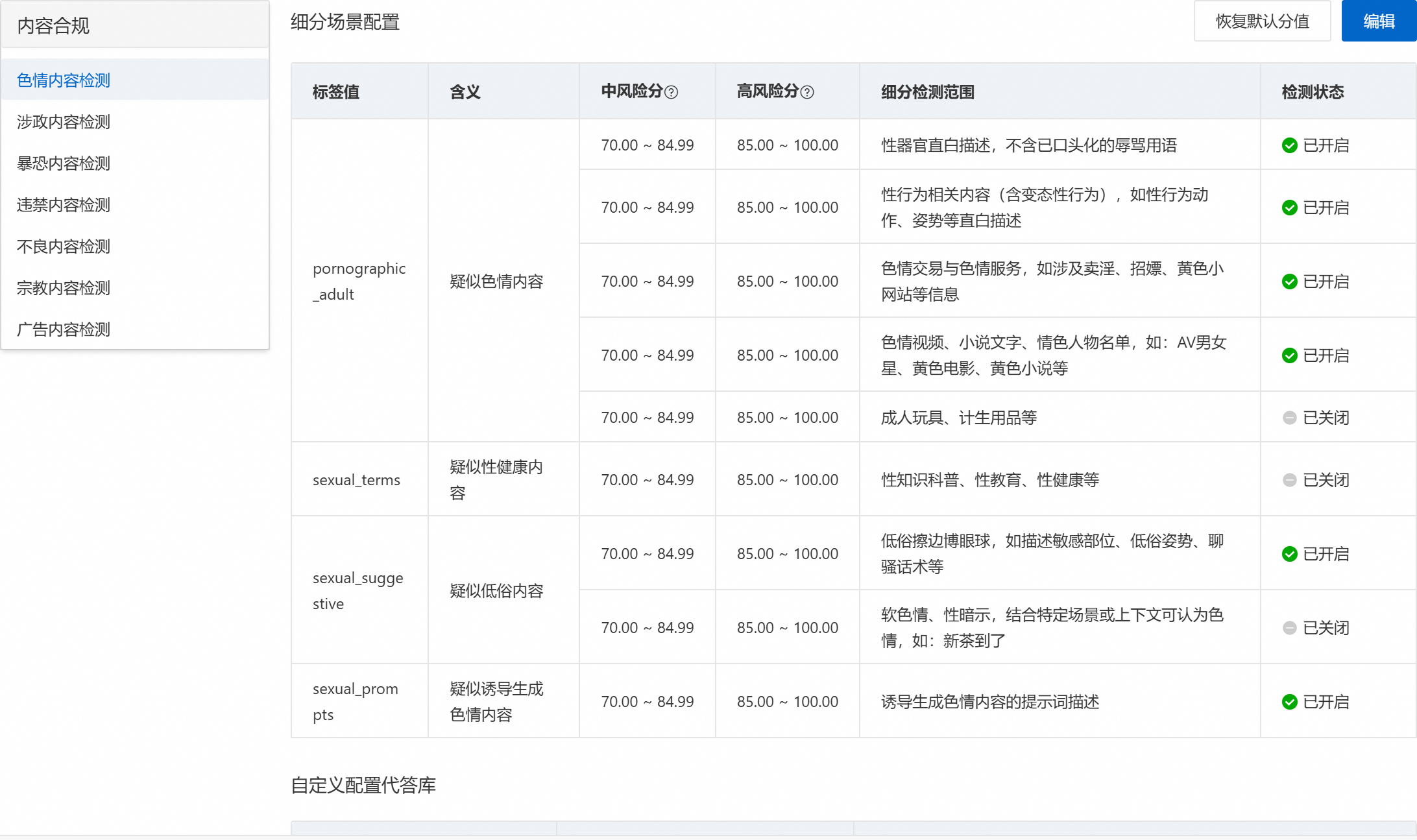Click the help icon next to 中风险分
Viewport: 1417px width, 840px height.
[x=672, y=92]
